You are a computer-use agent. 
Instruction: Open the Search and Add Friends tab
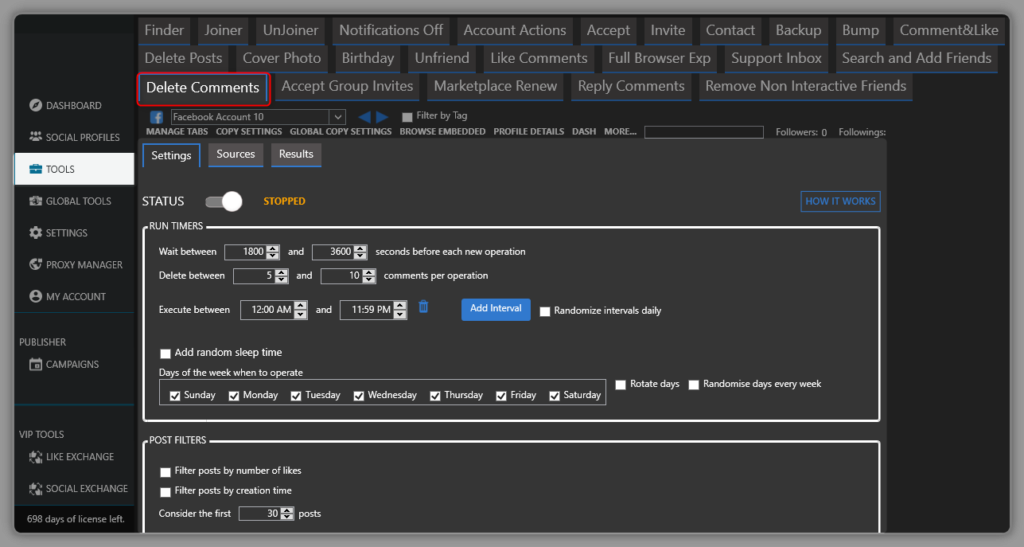click(916, 58)
